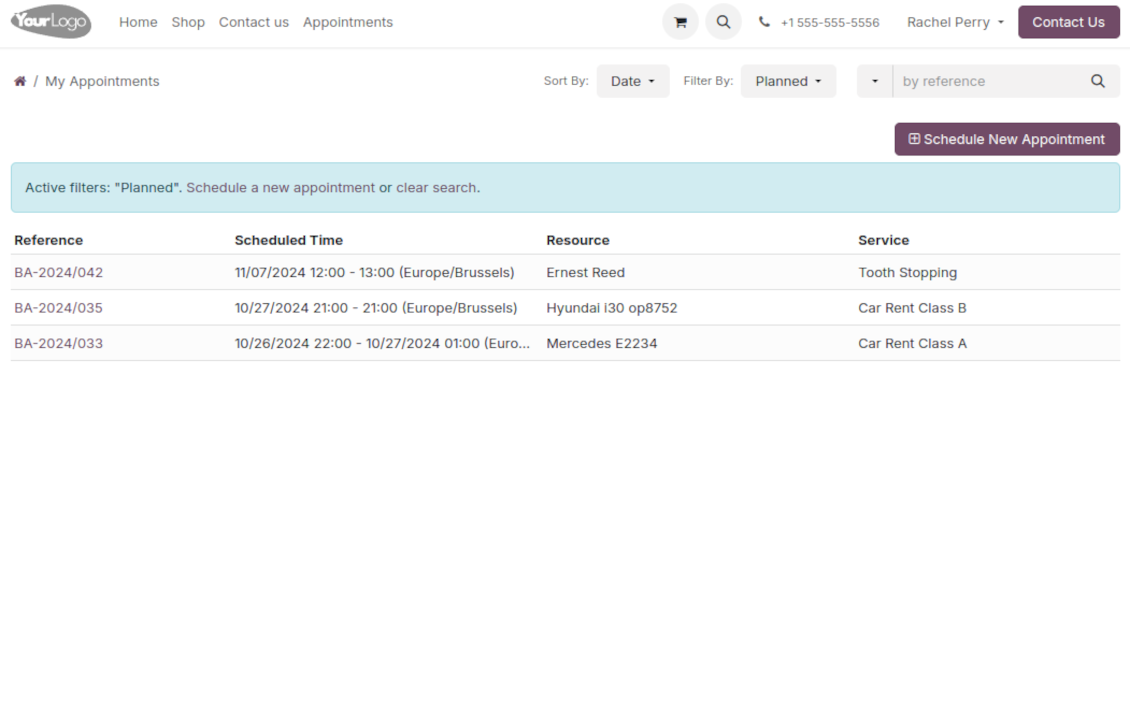Open appointment BA-2024/035
1130x721 pixels.
pos(59,308)
